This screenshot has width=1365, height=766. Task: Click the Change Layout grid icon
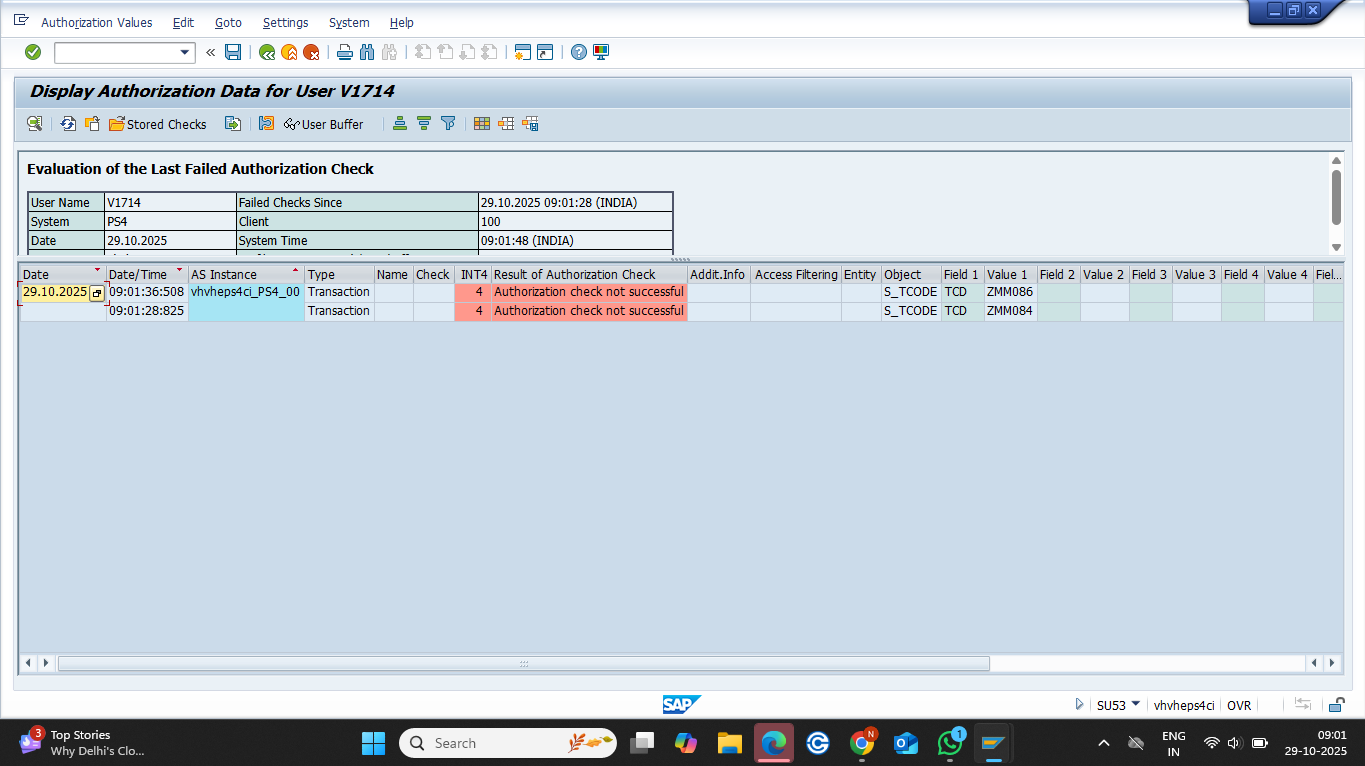[x=482, y=124]
